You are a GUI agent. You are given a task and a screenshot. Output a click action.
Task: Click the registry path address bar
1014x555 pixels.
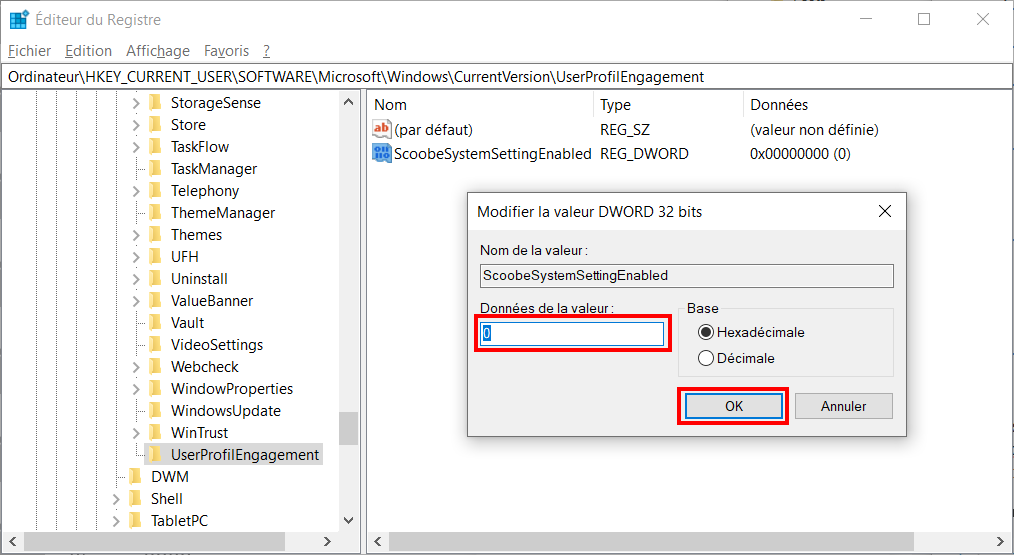coord(506,77)
